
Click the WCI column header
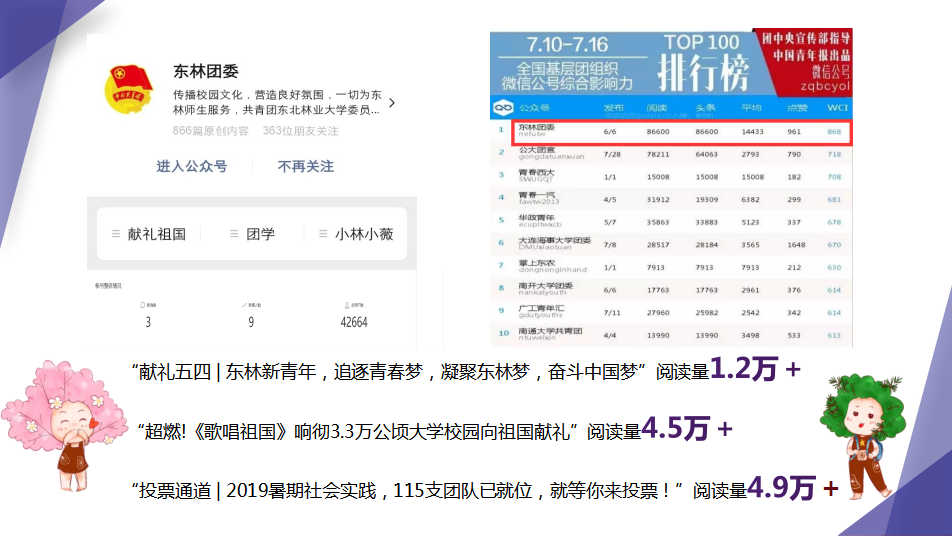tap(837, 107)
